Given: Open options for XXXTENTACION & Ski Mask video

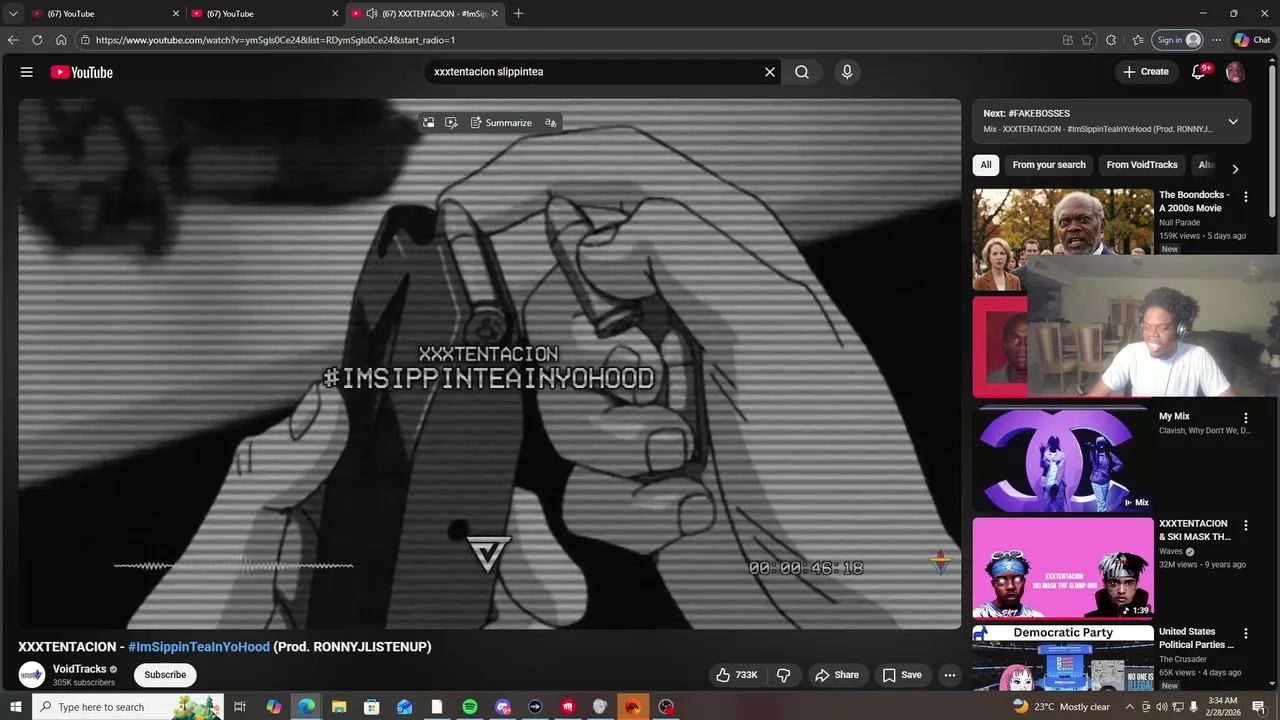Looking at the screenshot, I should coord(1246,525).
